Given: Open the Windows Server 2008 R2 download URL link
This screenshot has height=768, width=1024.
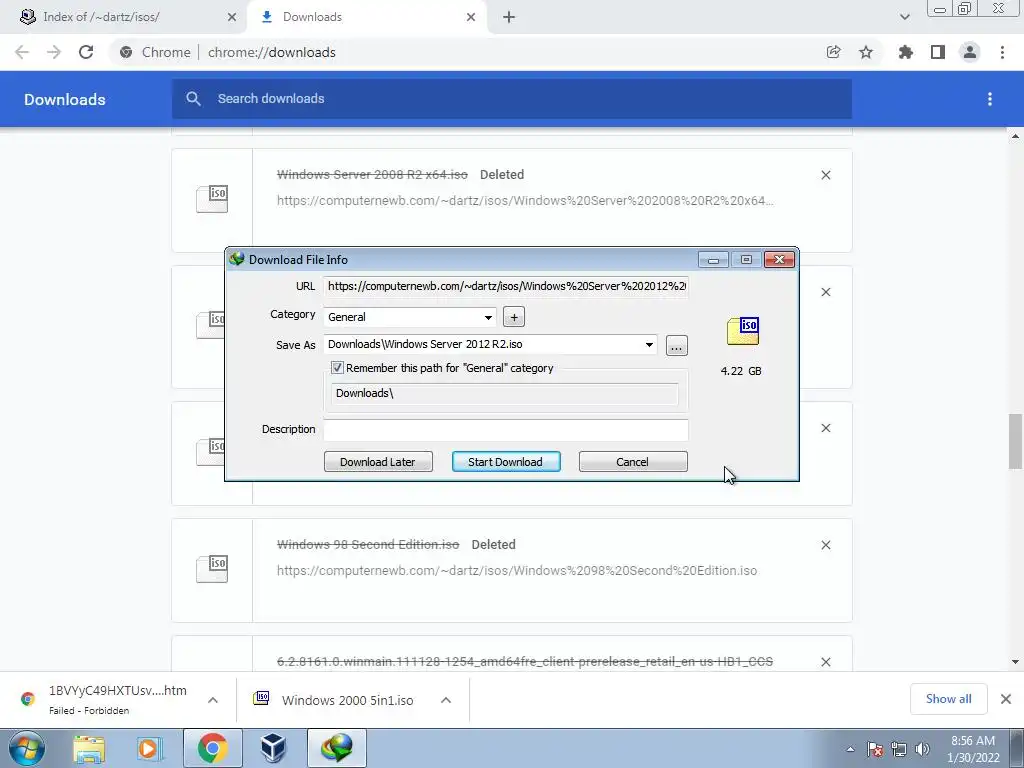Looking at the screenshot, I should (525, 200).
